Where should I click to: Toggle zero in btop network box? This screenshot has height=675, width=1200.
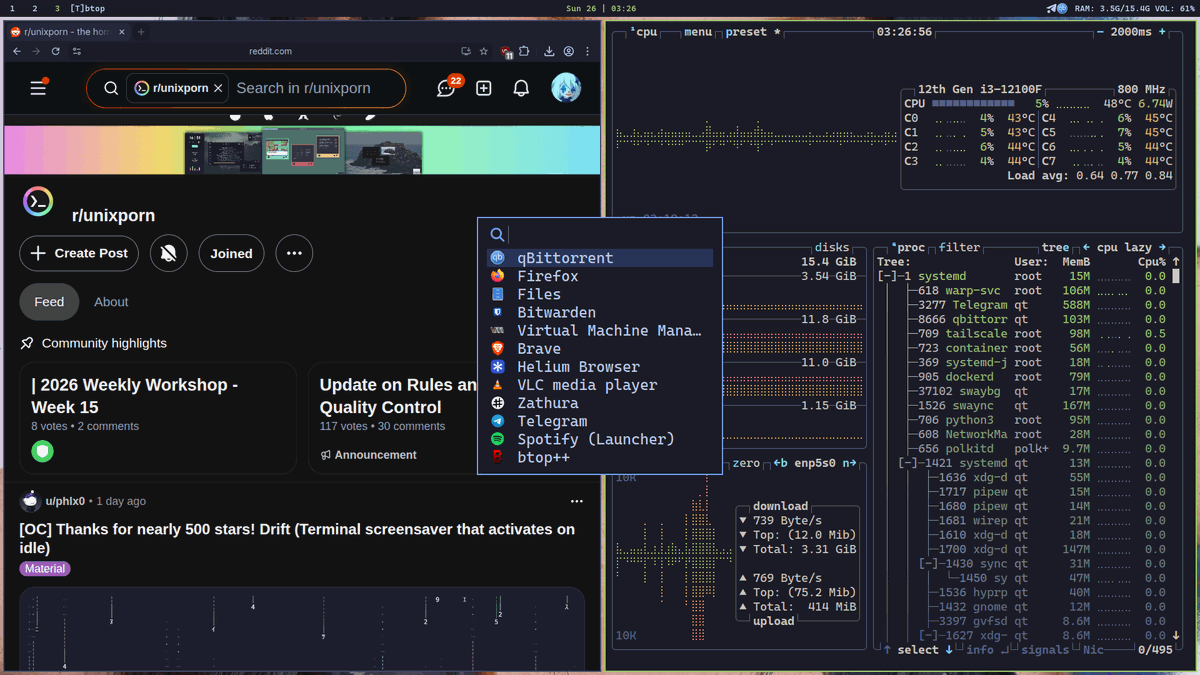coord(746,463)
